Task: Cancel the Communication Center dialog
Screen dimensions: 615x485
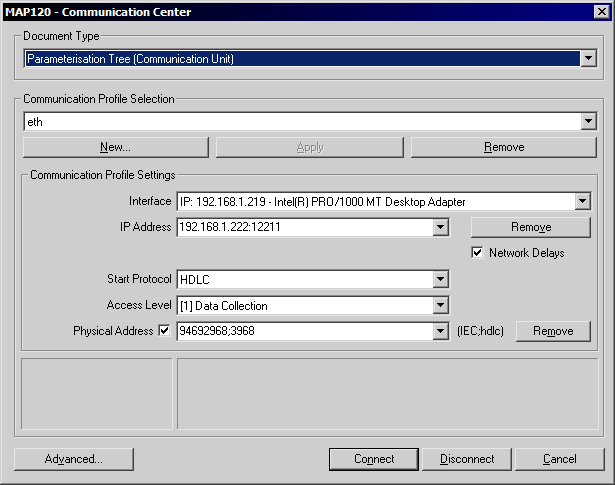Action: (559, 459)
